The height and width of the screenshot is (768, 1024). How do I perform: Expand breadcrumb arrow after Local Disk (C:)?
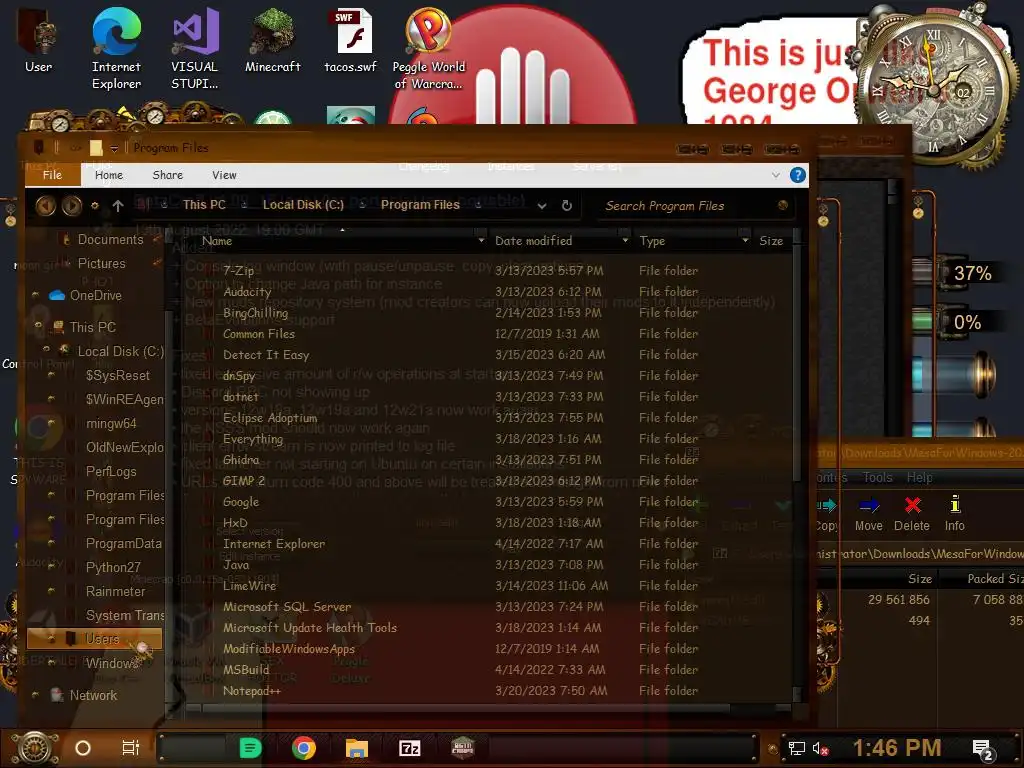tap(362, 205)
